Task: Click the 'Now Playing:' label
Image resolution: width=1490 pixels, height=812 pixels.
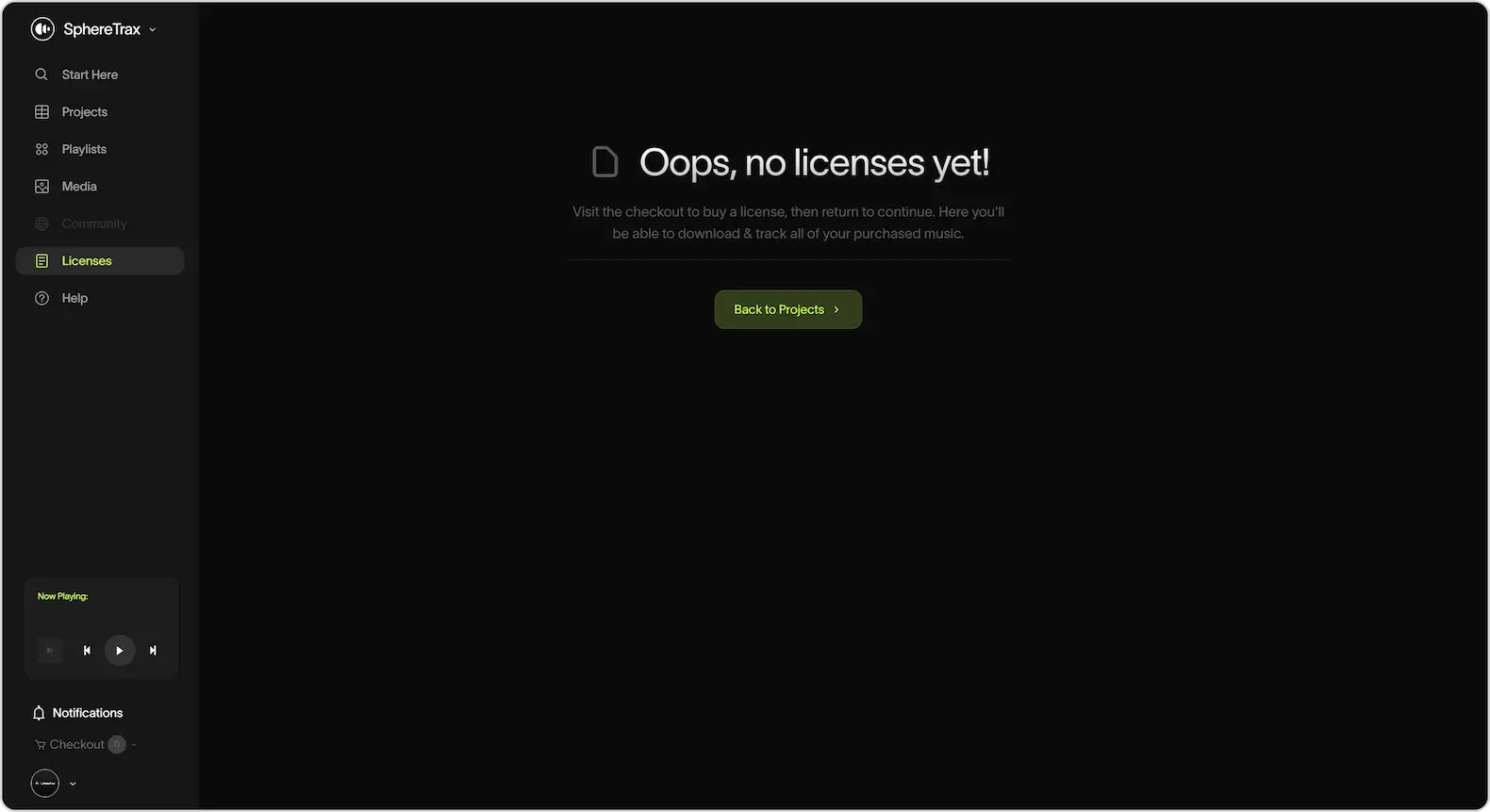Action: click(x=62, y=596)
